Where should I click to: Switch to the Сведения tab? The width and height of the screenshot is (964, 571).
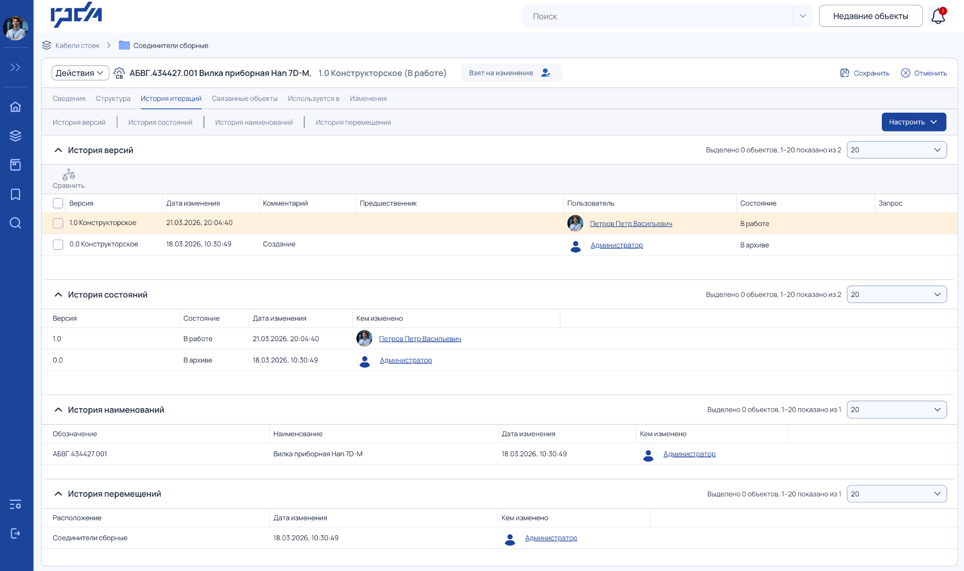[69, 98]
